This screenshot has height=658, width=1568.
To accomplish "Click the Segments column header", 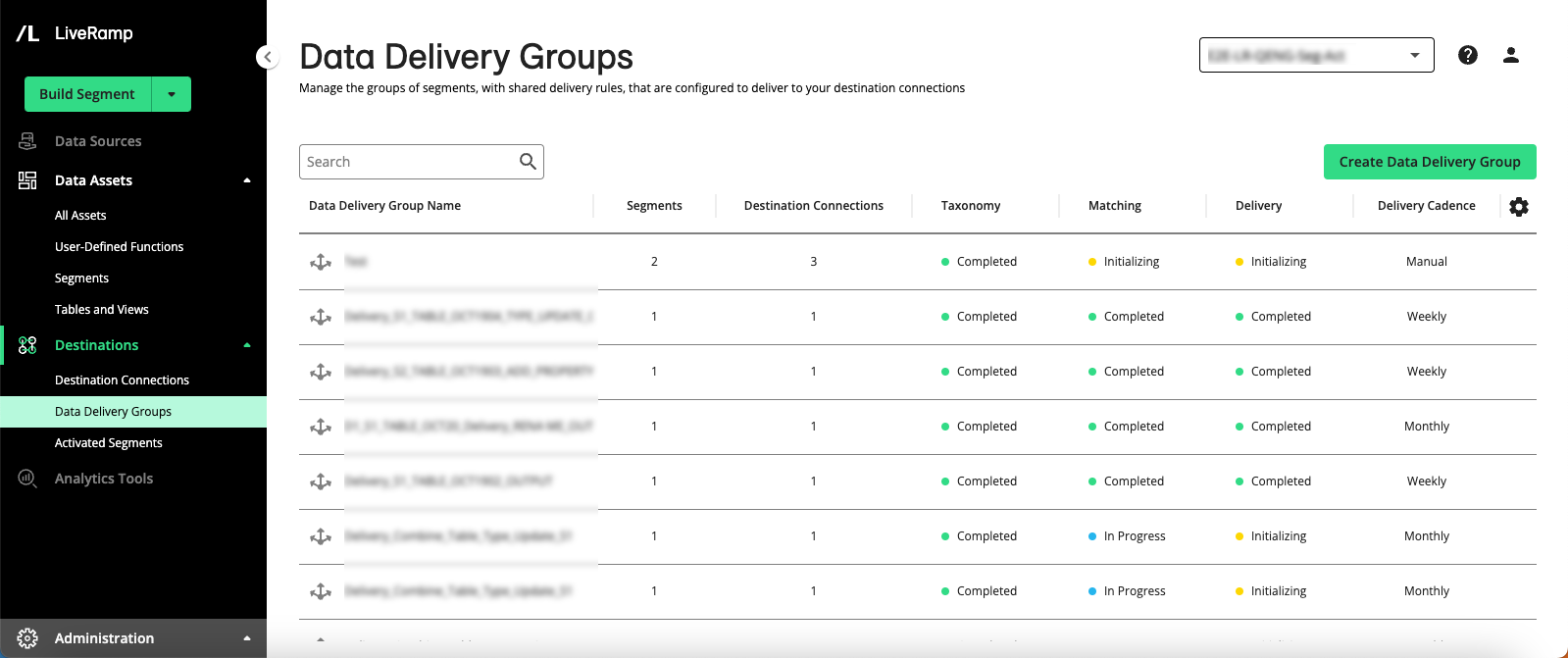I will [654, 206].
